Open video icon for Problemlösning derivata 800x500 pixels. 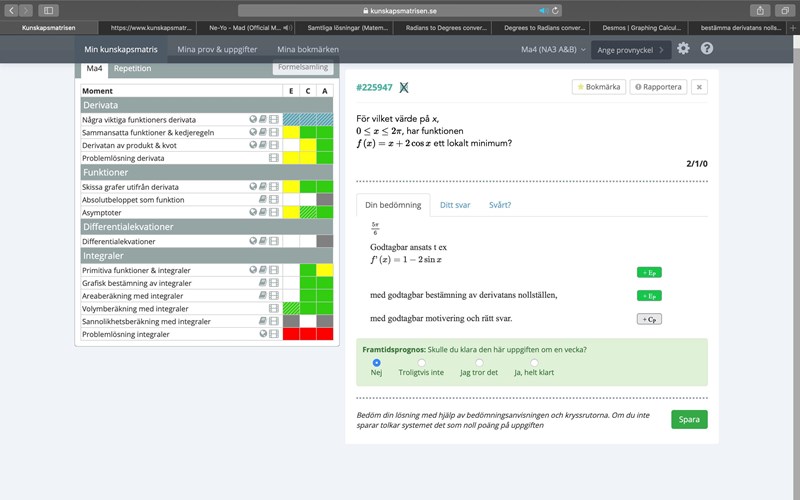click(274, 158)
